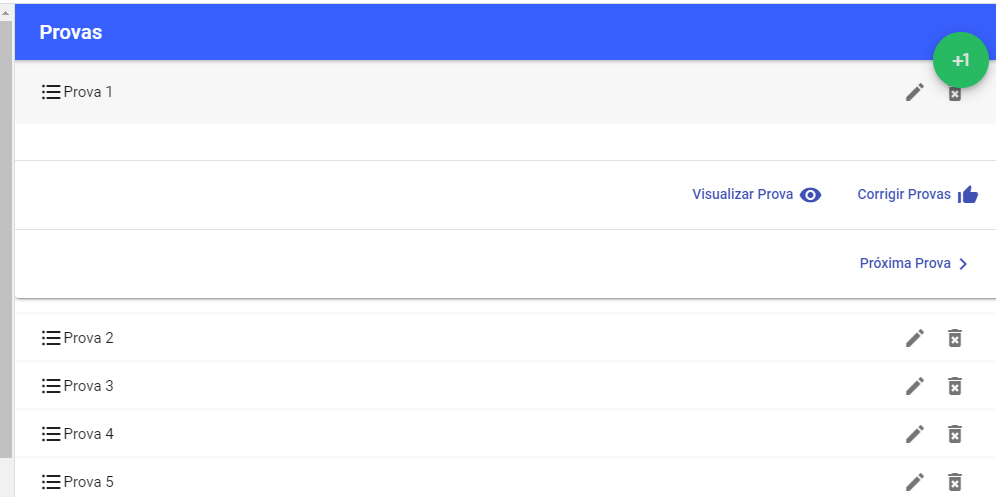Click Corrigir Provas thumbs-up button

coord(917,195)
